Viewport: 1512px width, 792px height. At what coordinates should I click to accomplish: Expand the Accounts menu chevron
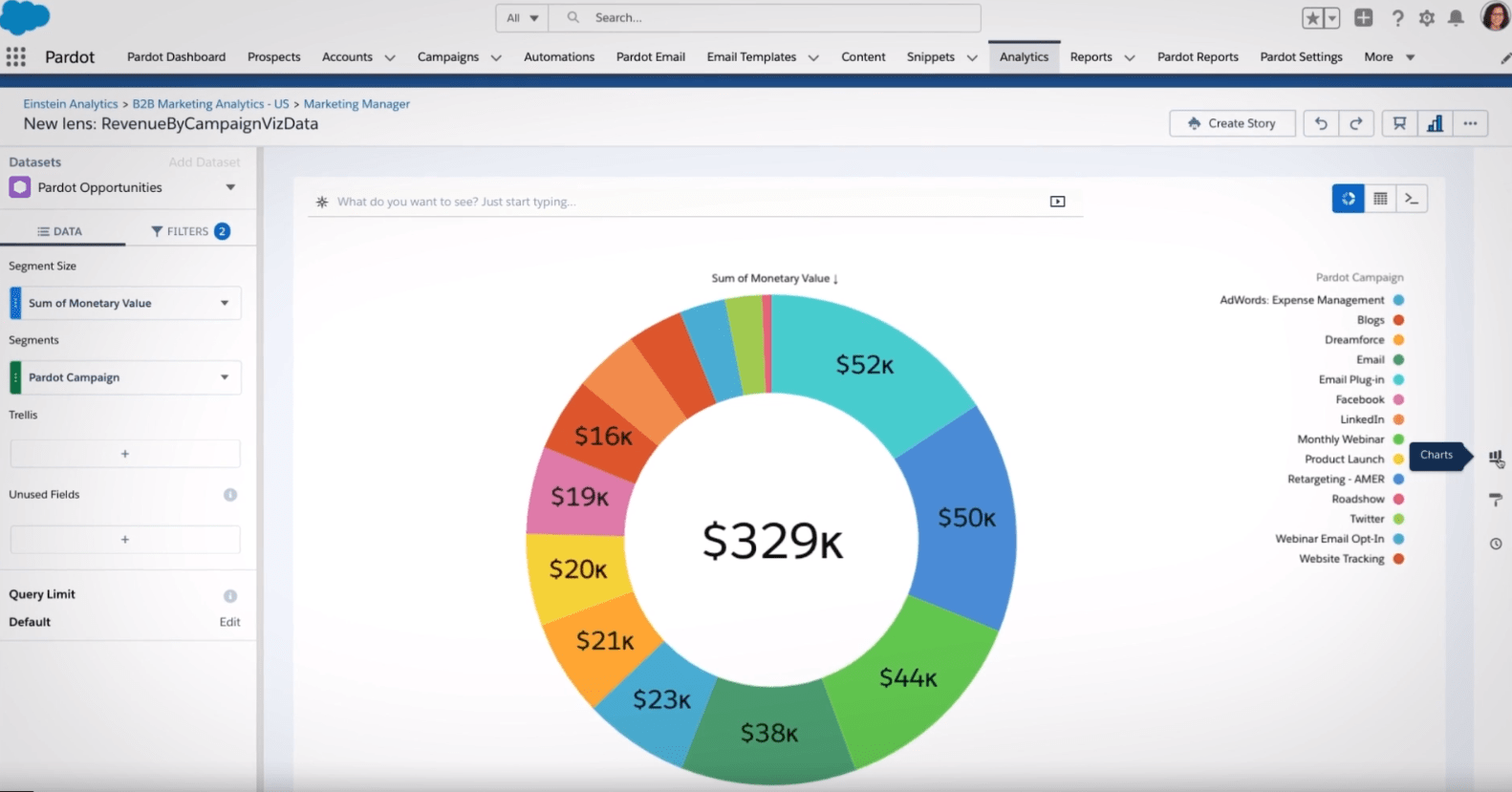pos(390,58)
